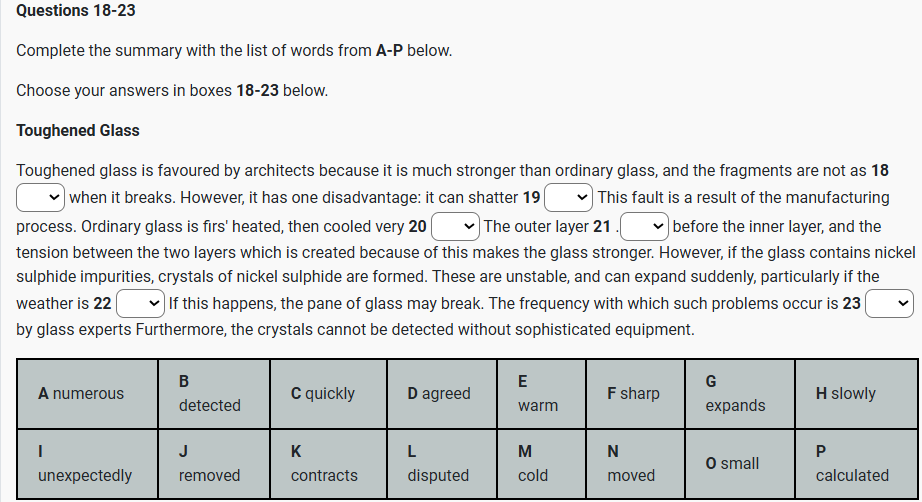Screen dimensions: 922x502
Task: Click the 'L disputed' option cell
Action: (x=441, y=464)
